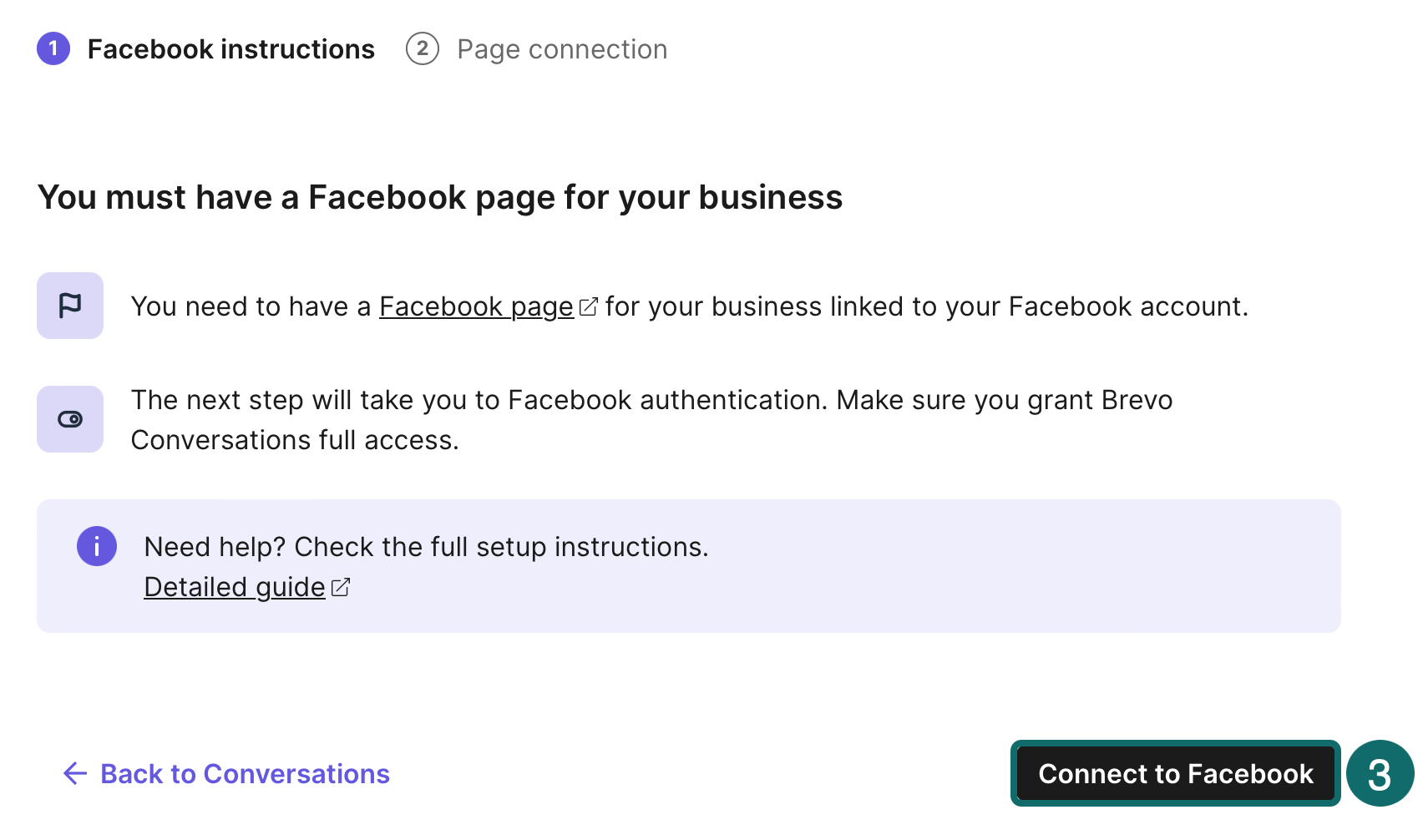1423x840 pixels.
Task: Select the heading about needing a Facebook page
Action: [x=440, y=198]
